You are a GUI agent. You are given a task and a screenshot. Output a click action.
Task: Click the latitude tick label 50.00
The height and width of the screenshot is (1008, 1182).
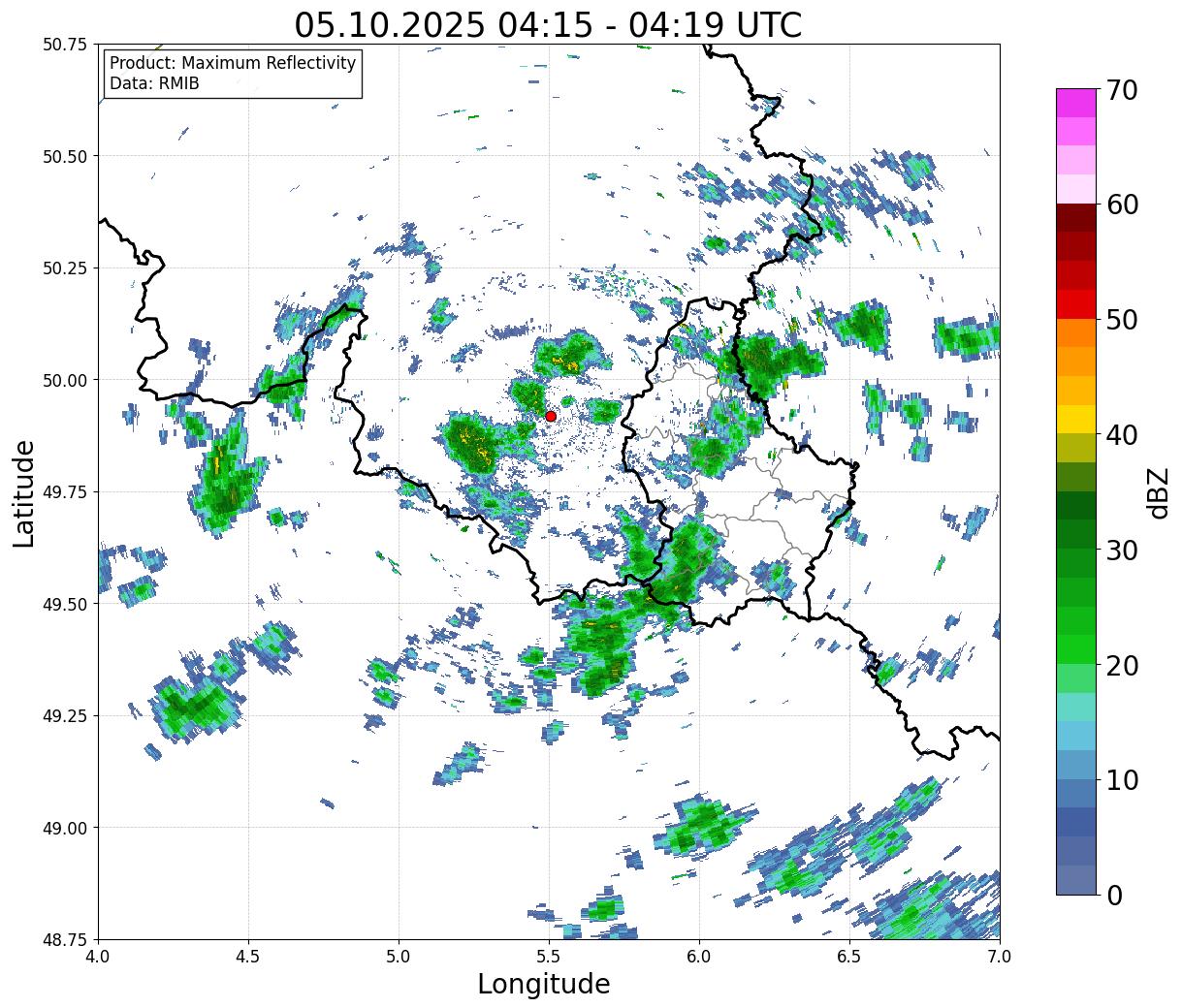[65, 380]
